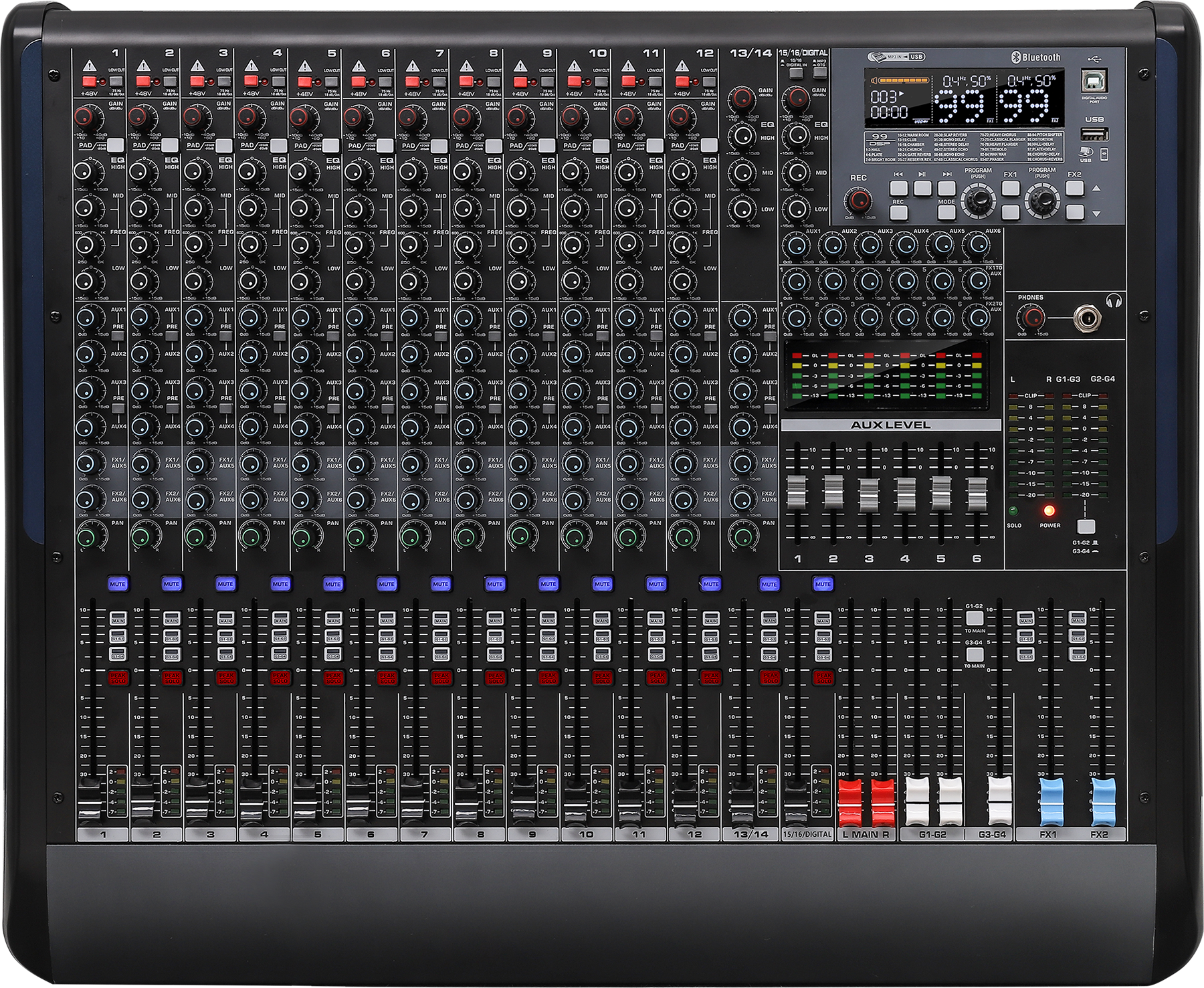The width and height of the screenshot is (1204, 988).
Task: Toggle PEAK SOLO on channel 4
Action: [280, 678]
